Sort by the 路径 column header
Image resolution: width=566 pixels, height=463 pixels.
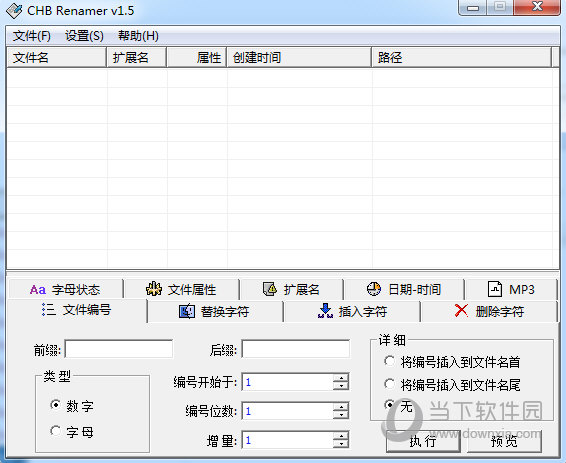(462, 57)
